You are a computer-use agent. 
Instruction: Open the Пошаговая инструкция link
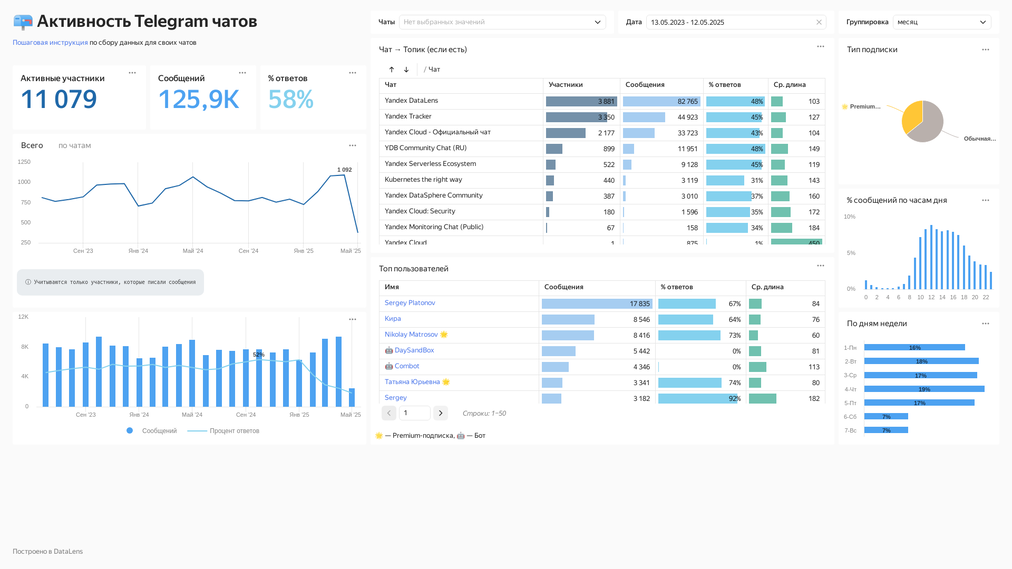pyautogui.click(x=50, y=43)
